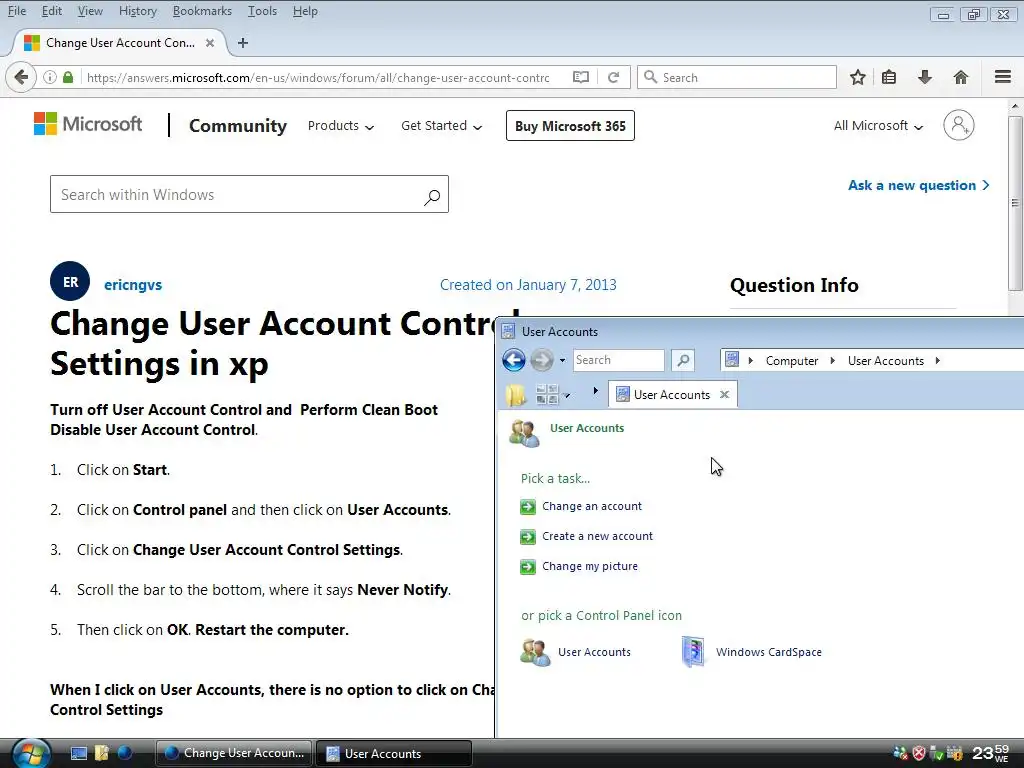Click the browser back arrow button
The image size is (1024, 768).
coord(21,77)
